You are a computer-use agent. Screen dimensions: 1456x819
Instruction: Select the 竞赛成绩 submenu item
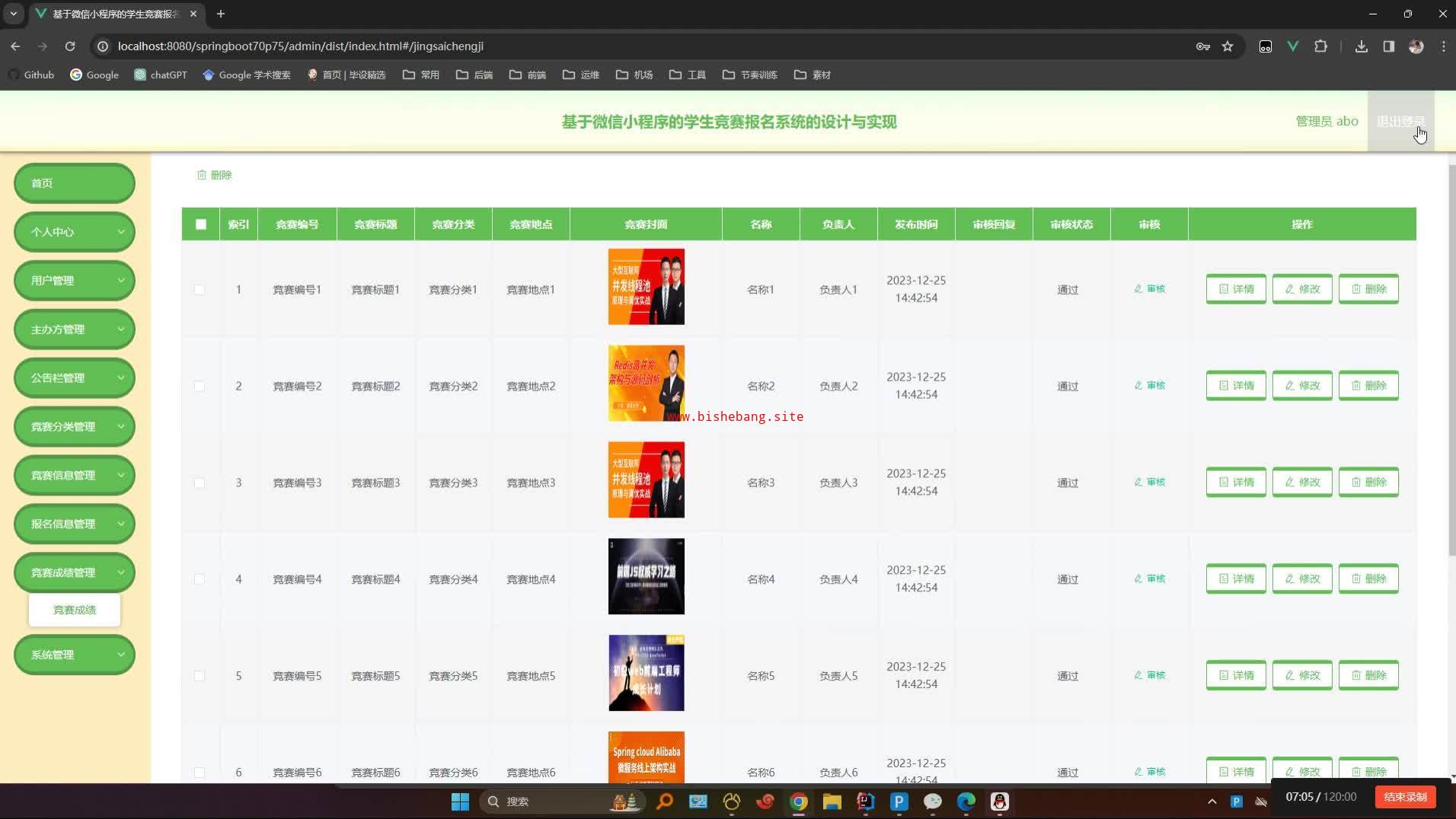tap(75, 610)
